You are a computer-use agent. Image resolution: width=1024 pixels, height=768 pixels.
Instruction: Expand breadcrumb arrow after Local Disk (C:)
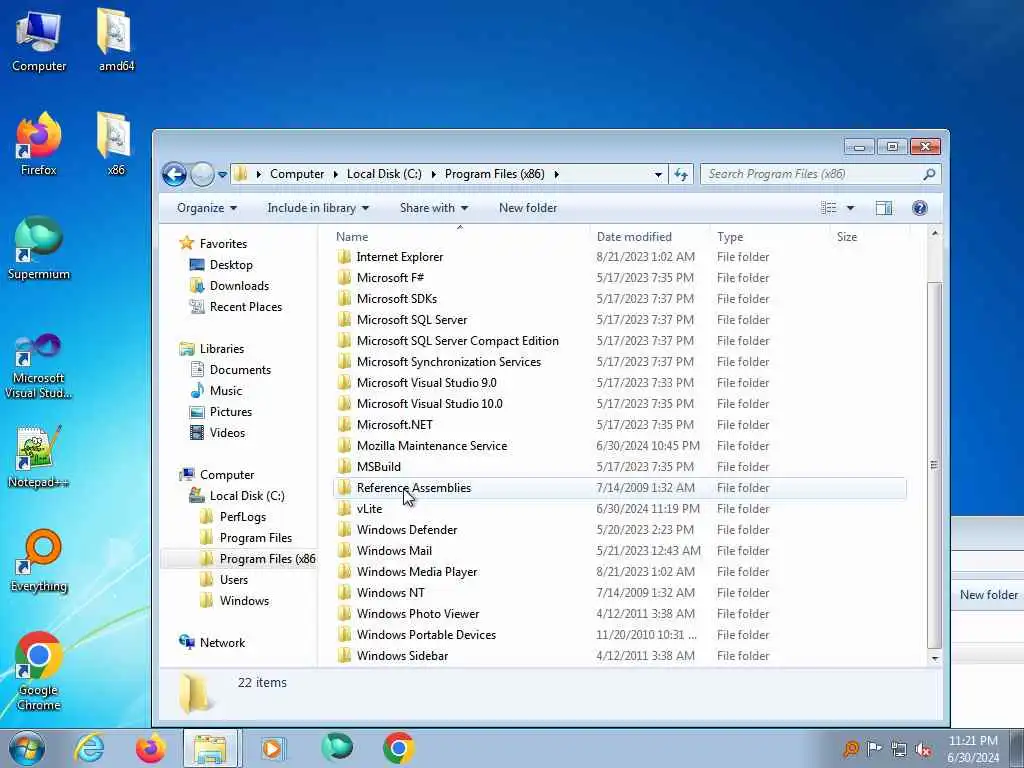[433, 174]
